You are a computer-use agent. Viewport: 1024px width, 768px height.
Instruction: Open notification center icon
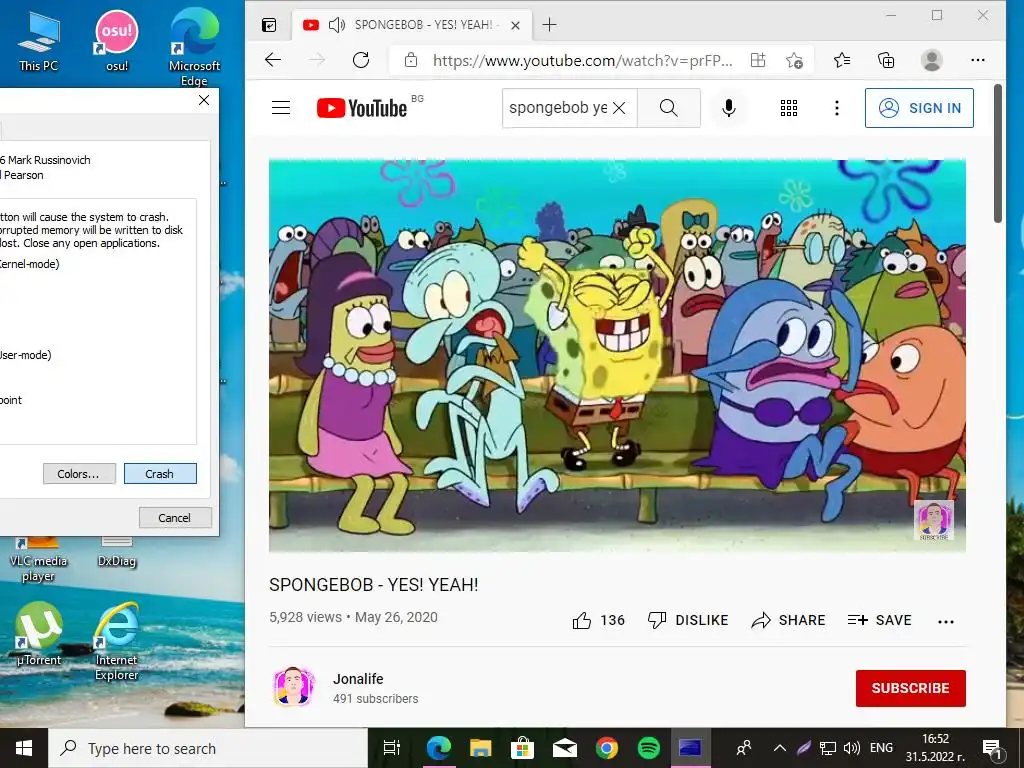[x=992, y=748]
